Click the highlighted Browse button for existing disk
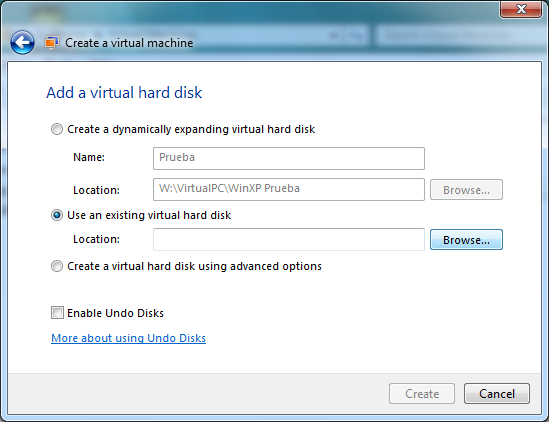Screen dimensions: 549x422 click(x=466, y=240)
